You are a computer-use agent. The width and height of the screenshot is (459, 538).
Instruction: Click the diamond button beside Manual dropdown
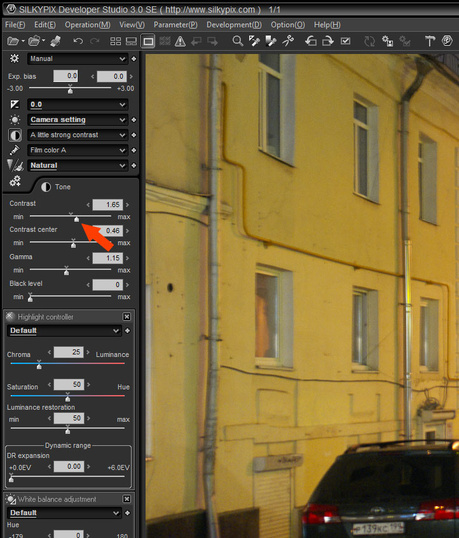click(134, 59)
